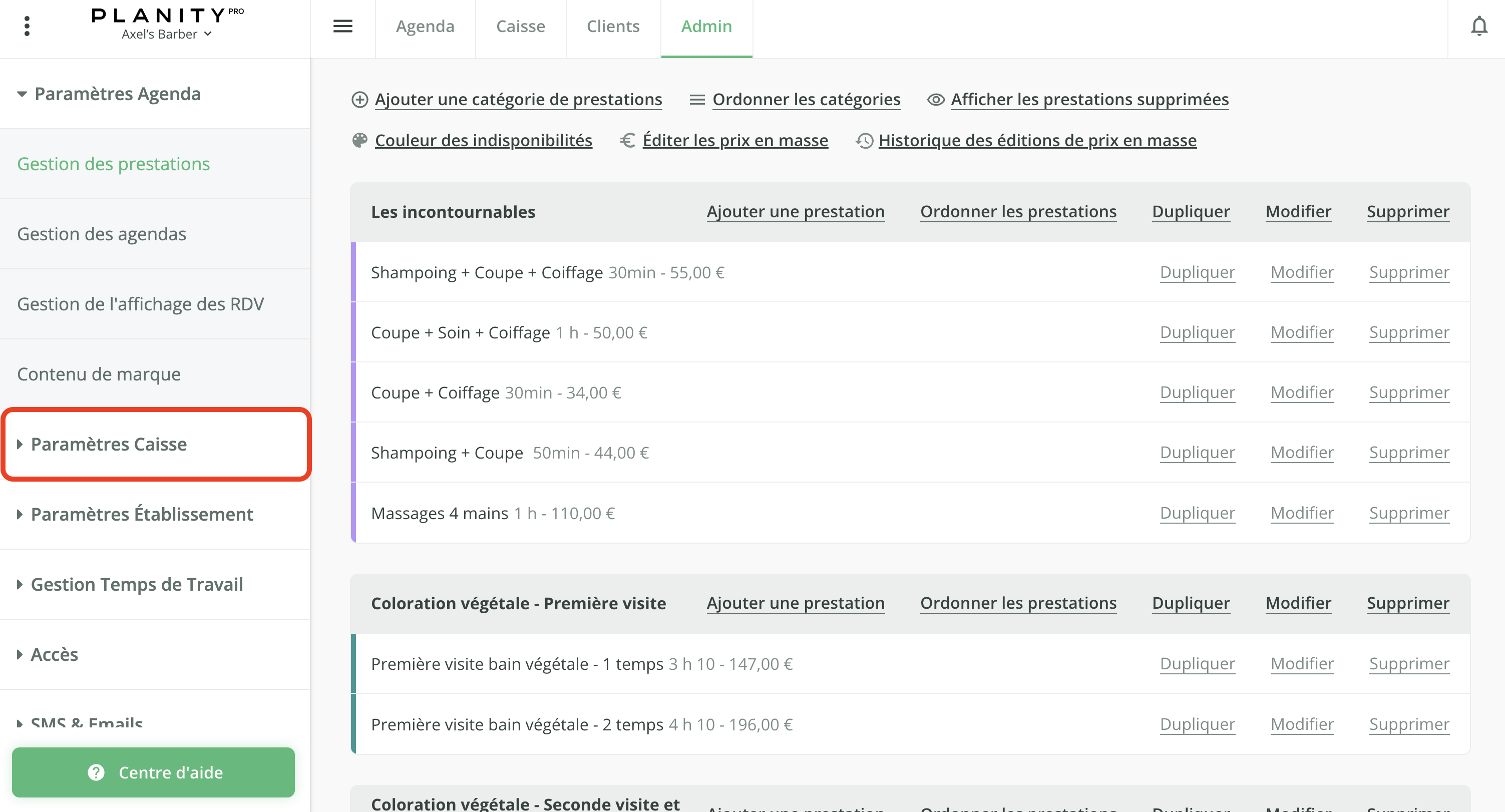Click the euro icon for mass price editing
Screen dimensions: 1505x812
tap(627, 140)
